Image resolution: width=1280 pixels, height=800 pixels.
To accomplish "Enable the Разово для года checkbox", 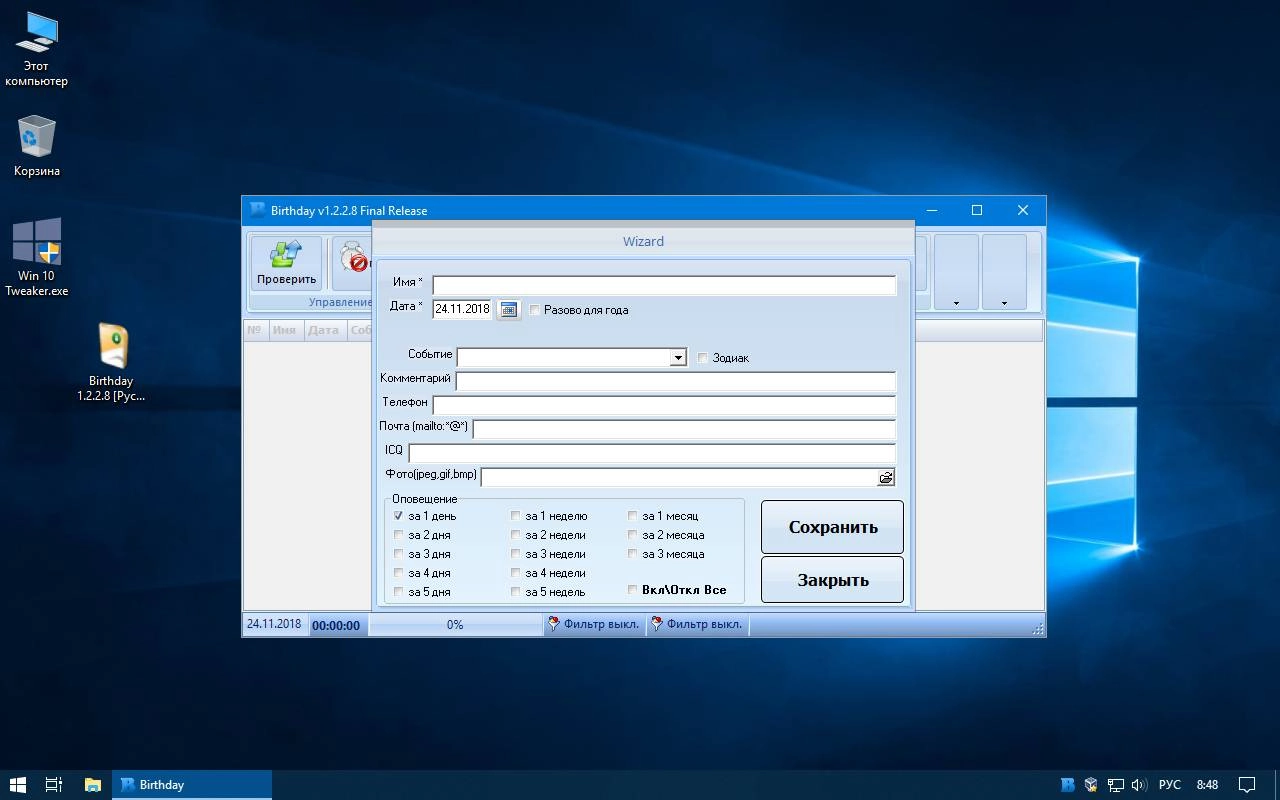I will tap(535, 310).
